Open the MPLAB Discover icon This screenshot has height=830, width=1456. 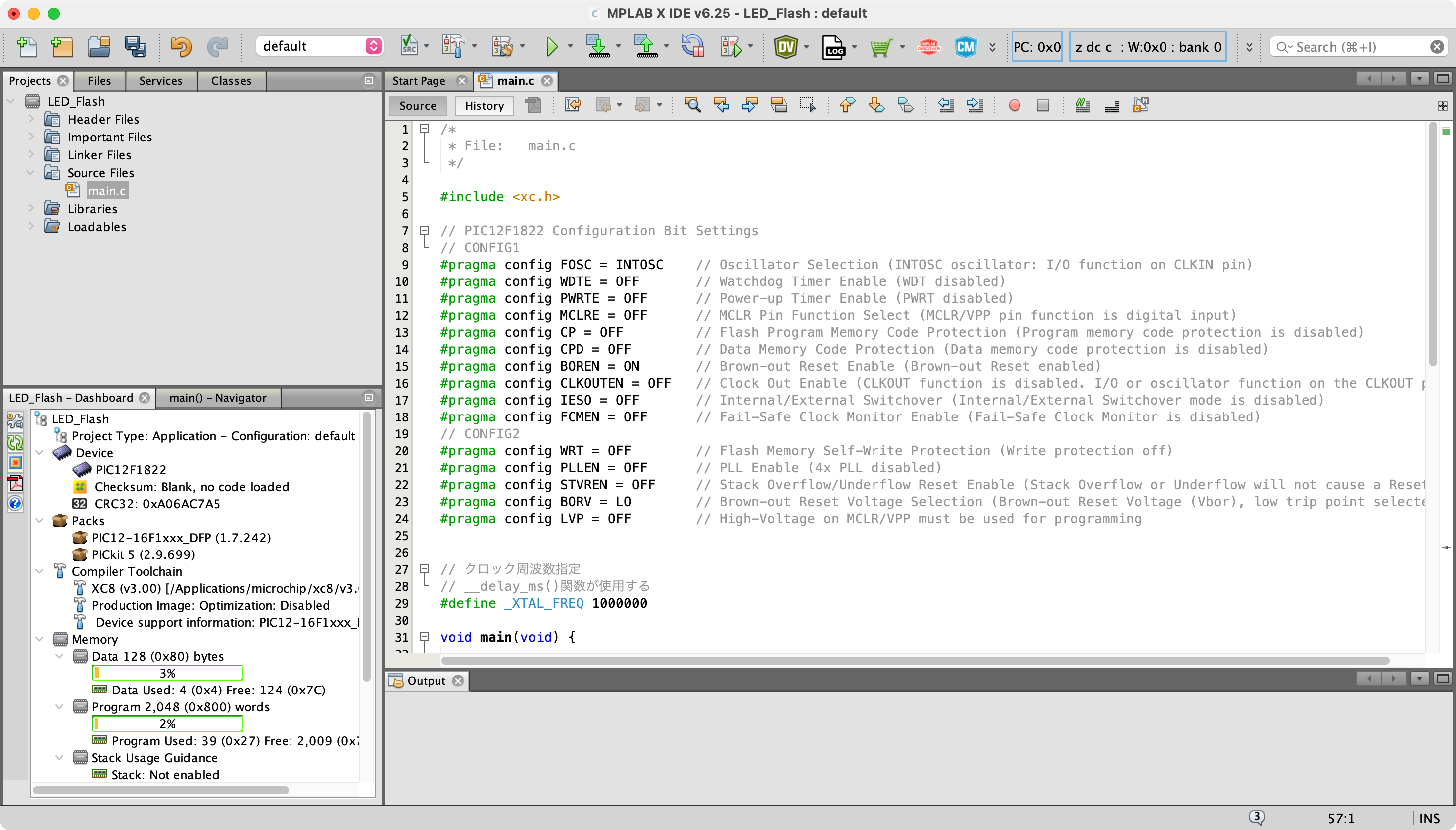click(928, 46)
